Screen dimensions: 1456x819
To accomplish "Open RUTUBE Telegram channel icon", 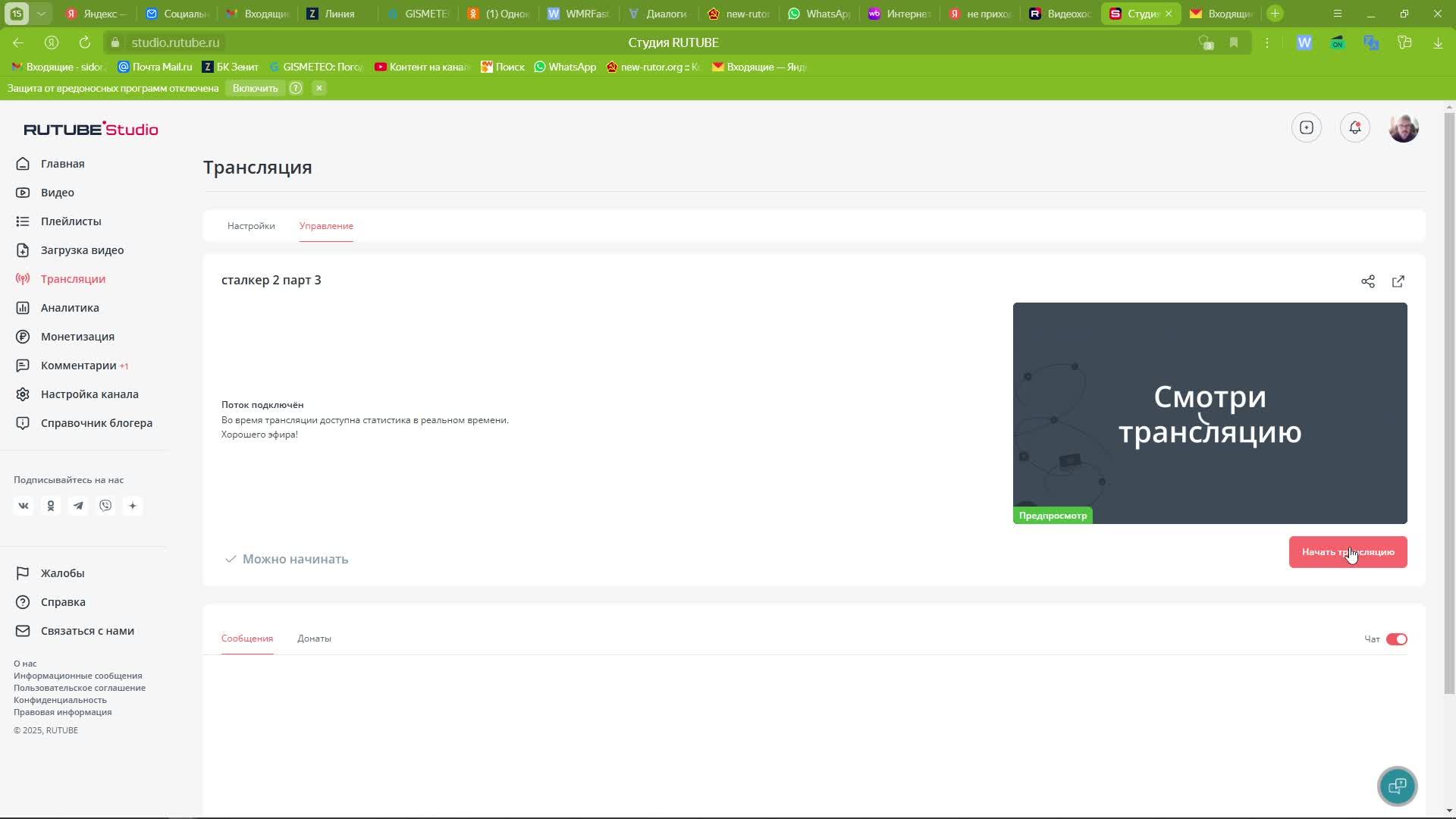I will point(78,506).
